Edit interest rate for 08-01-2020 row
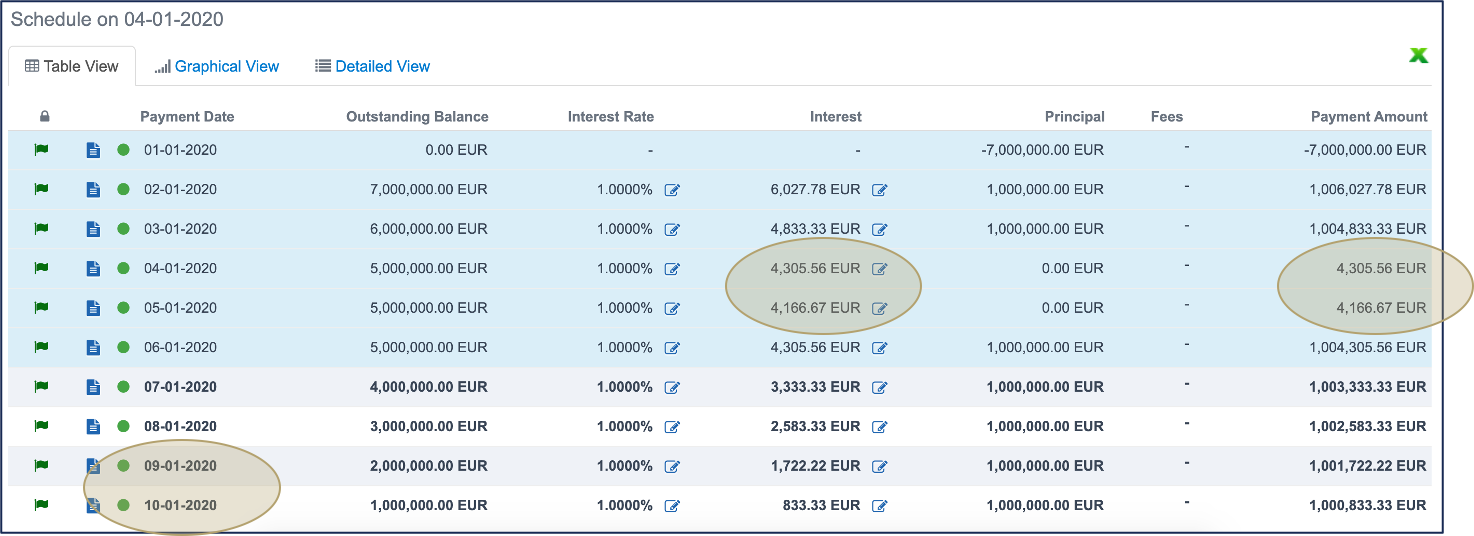The width and height of the screenshot is (1474, 536). pyautogui.click(x=672, y=427)
